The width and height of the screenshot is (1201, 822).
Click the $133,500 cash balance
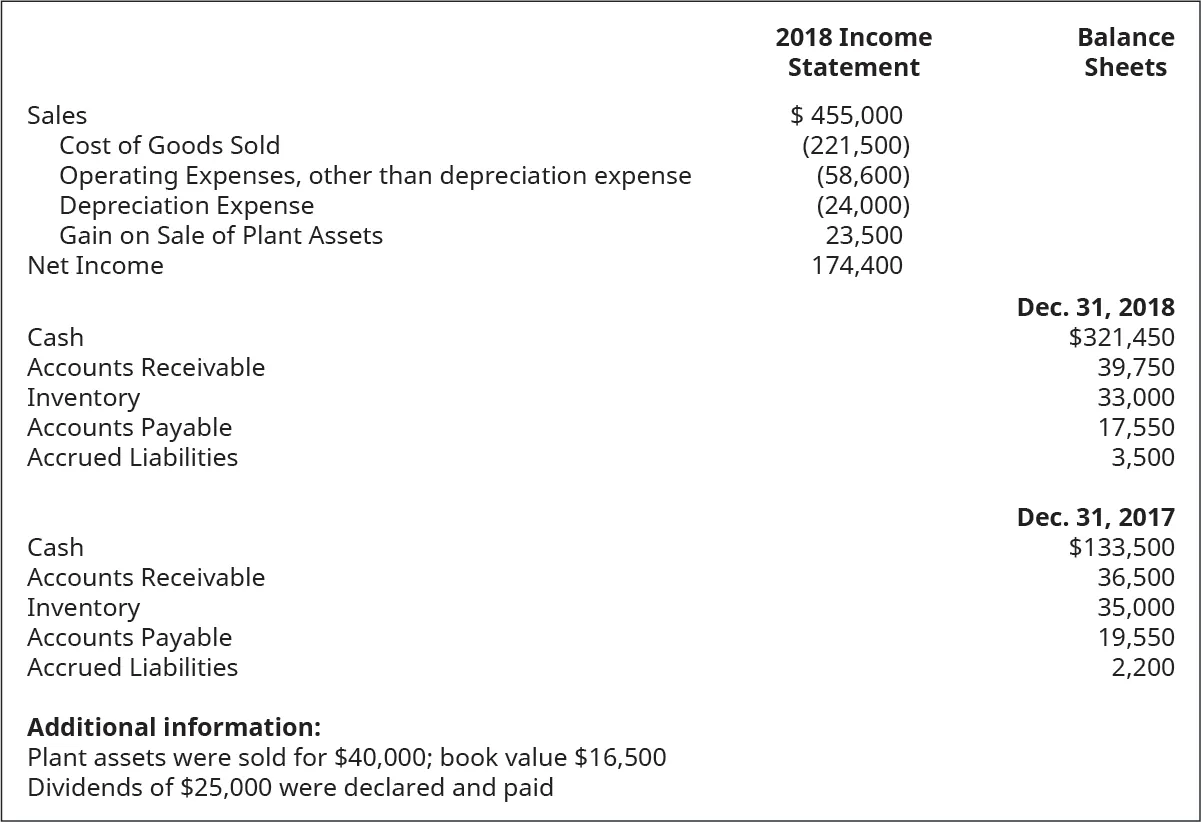[x=1121, y=548]
